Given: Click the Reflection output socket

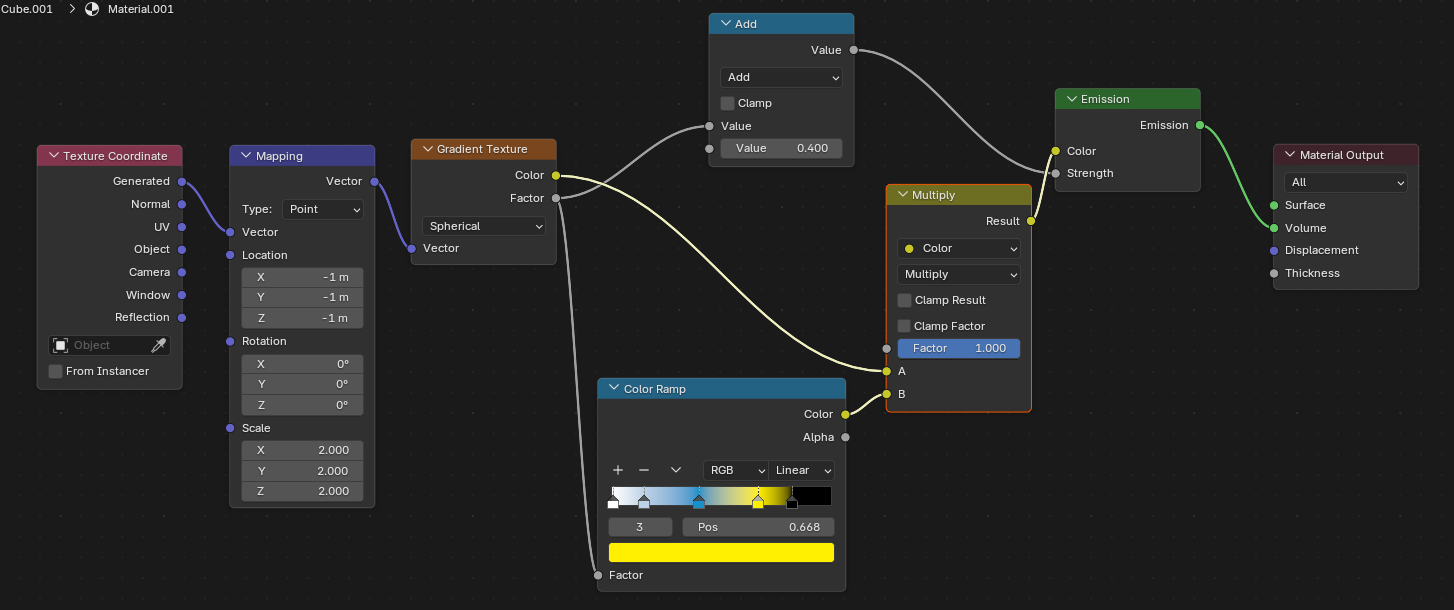Looking at the screenshot, I should (x=181, y=317).
